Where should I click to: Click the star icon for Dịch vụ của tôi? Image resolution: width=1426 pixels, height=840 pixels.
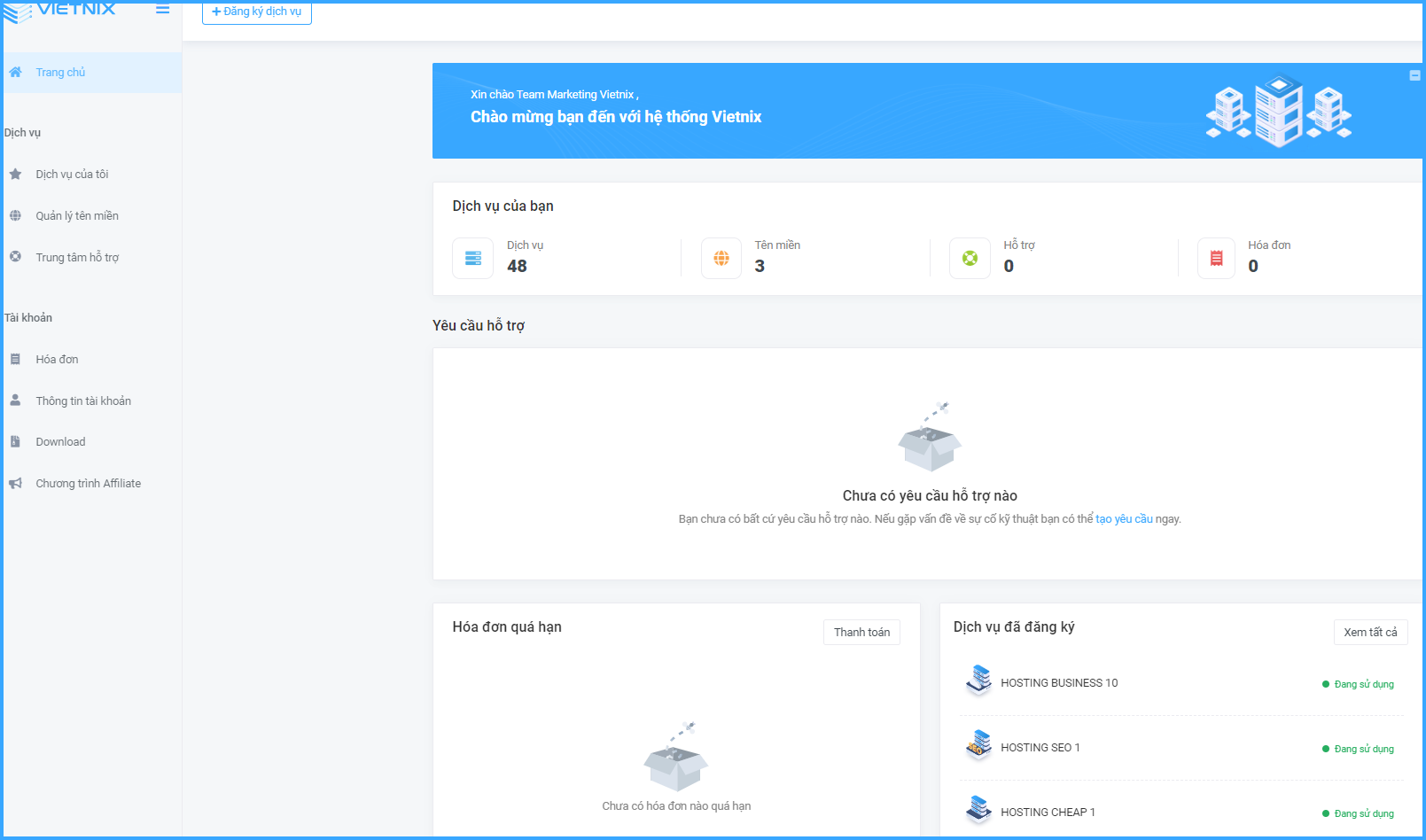15,175
